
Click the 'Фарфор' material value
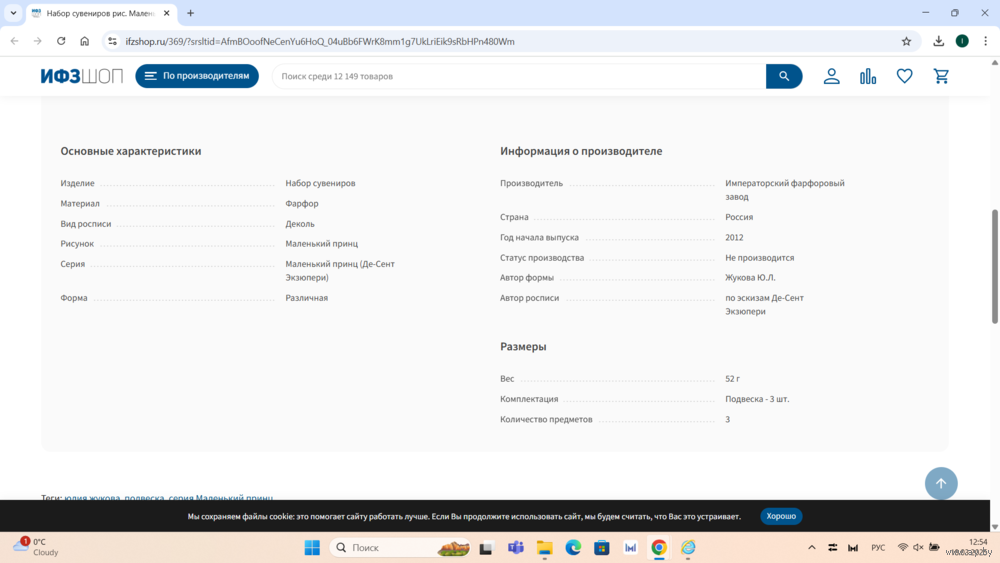tap(302, 203)
